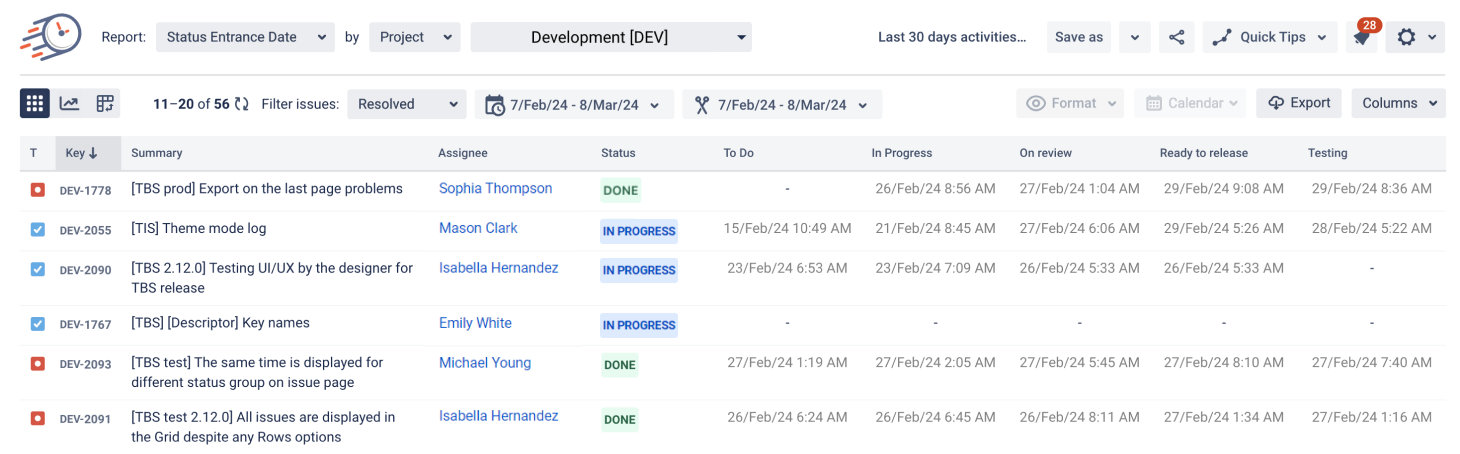Screen dimensions: 1460x454
Task: Open the settings gear menu
Action: pyautogui.click(x=1415, y=37)
